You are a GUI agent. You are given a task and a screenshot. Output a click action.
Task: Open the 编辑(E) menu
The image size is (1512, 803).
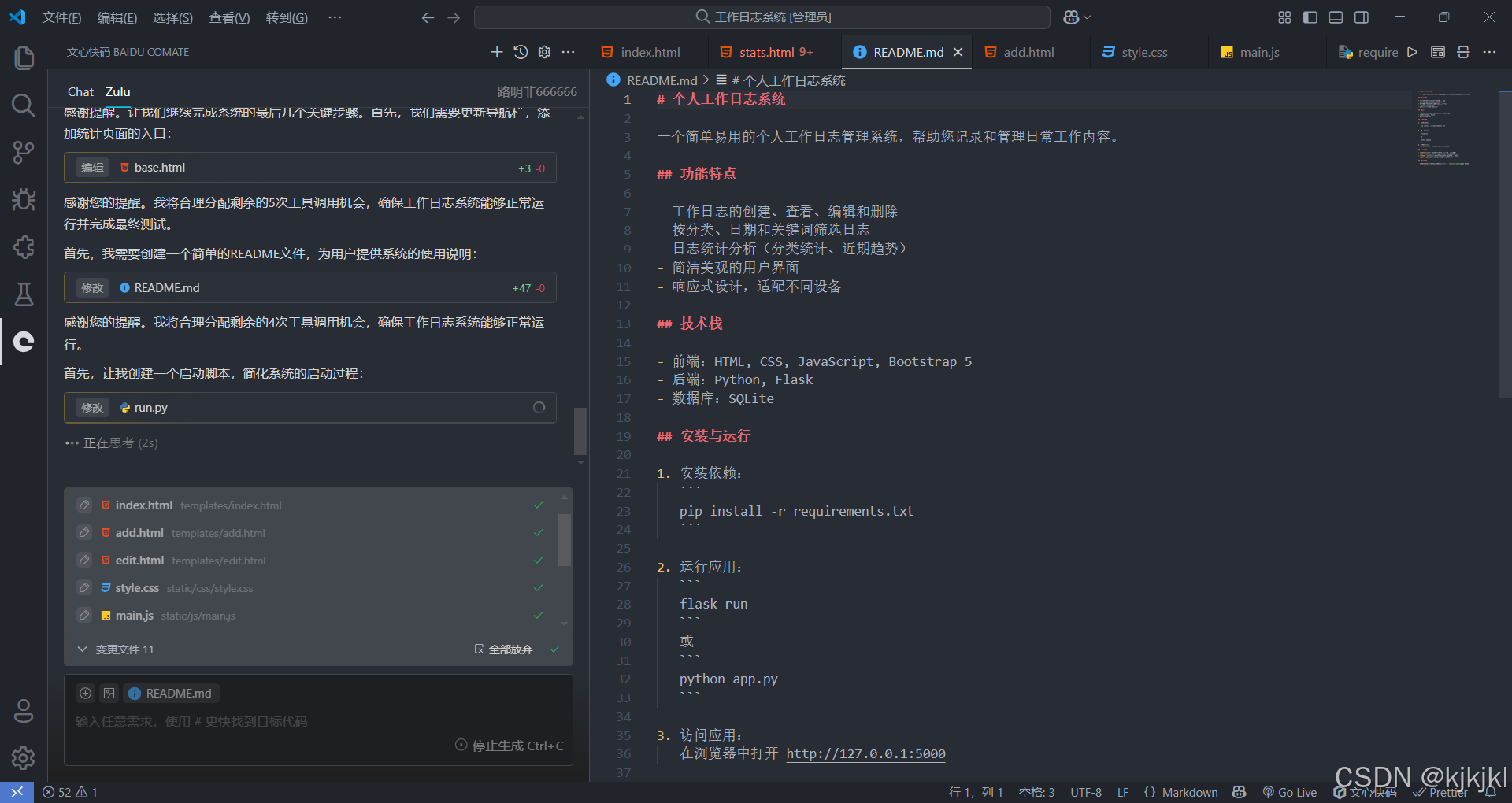117,17
